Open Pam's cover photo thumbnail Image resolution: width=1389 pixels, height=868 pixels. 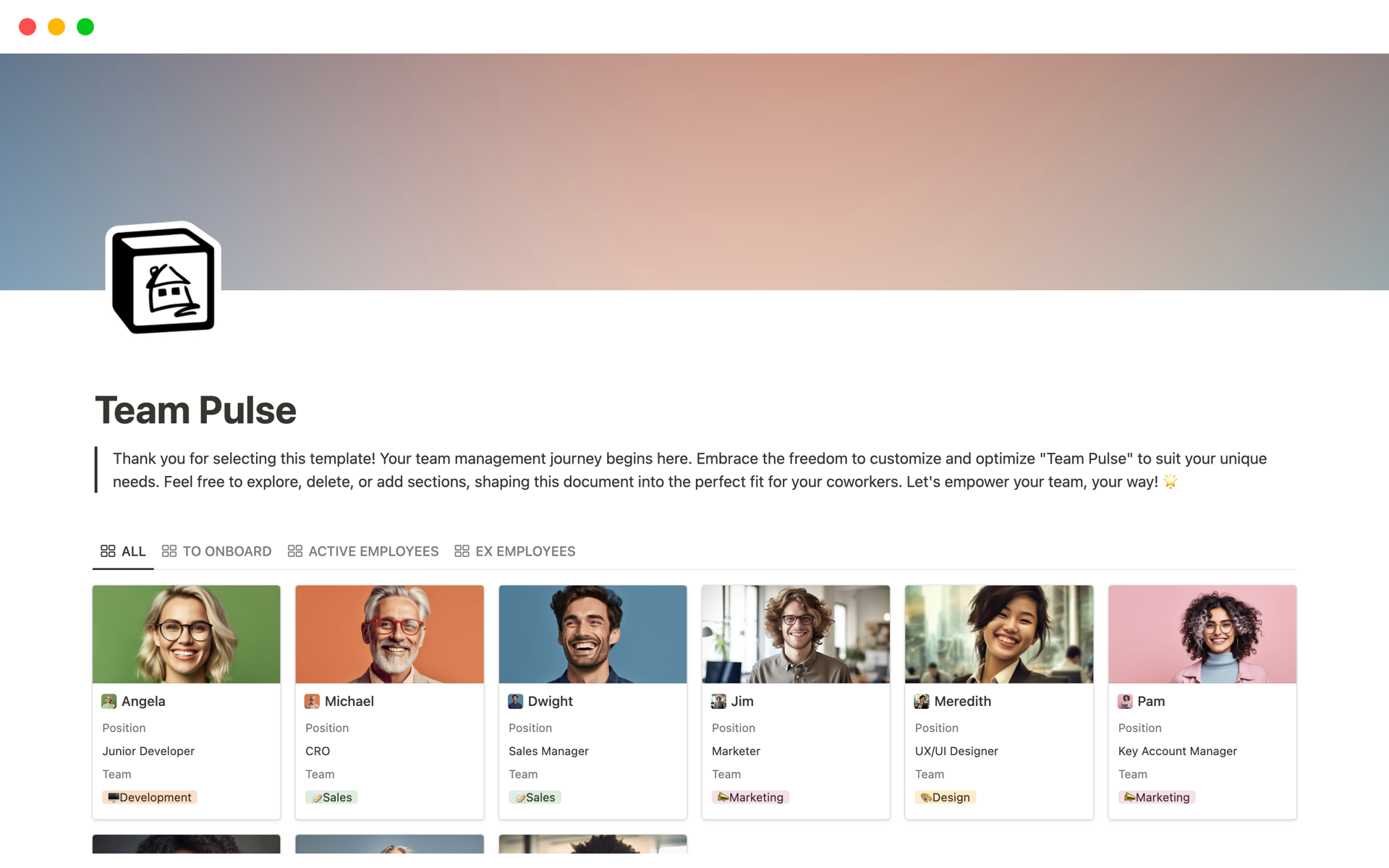(1202, 634)
